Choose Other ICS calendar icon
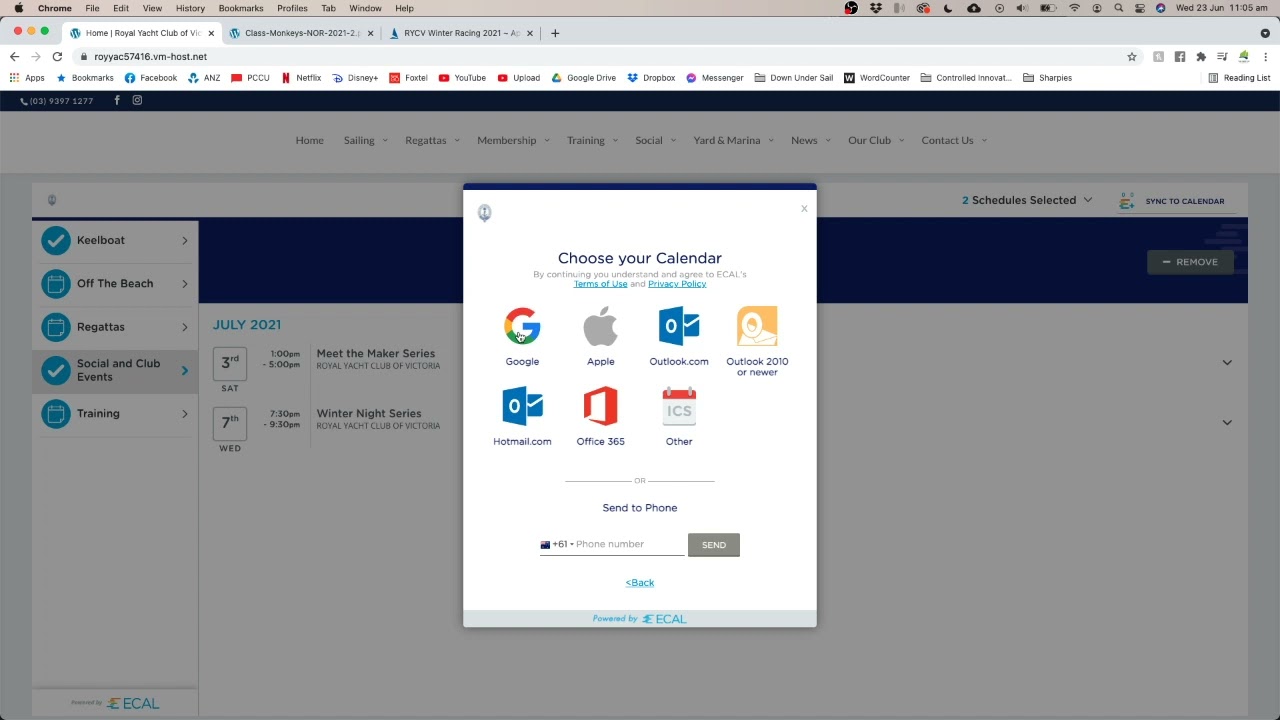The height and width of the screenshot is (720, 1280). click(679, 406)
